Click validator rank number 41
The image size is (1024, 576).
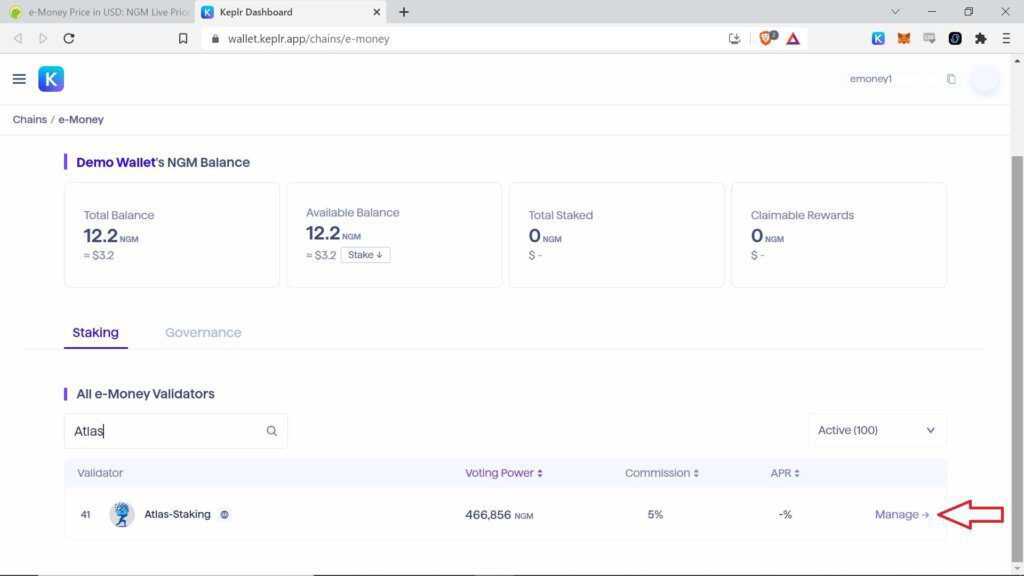(x=86, y=515)
